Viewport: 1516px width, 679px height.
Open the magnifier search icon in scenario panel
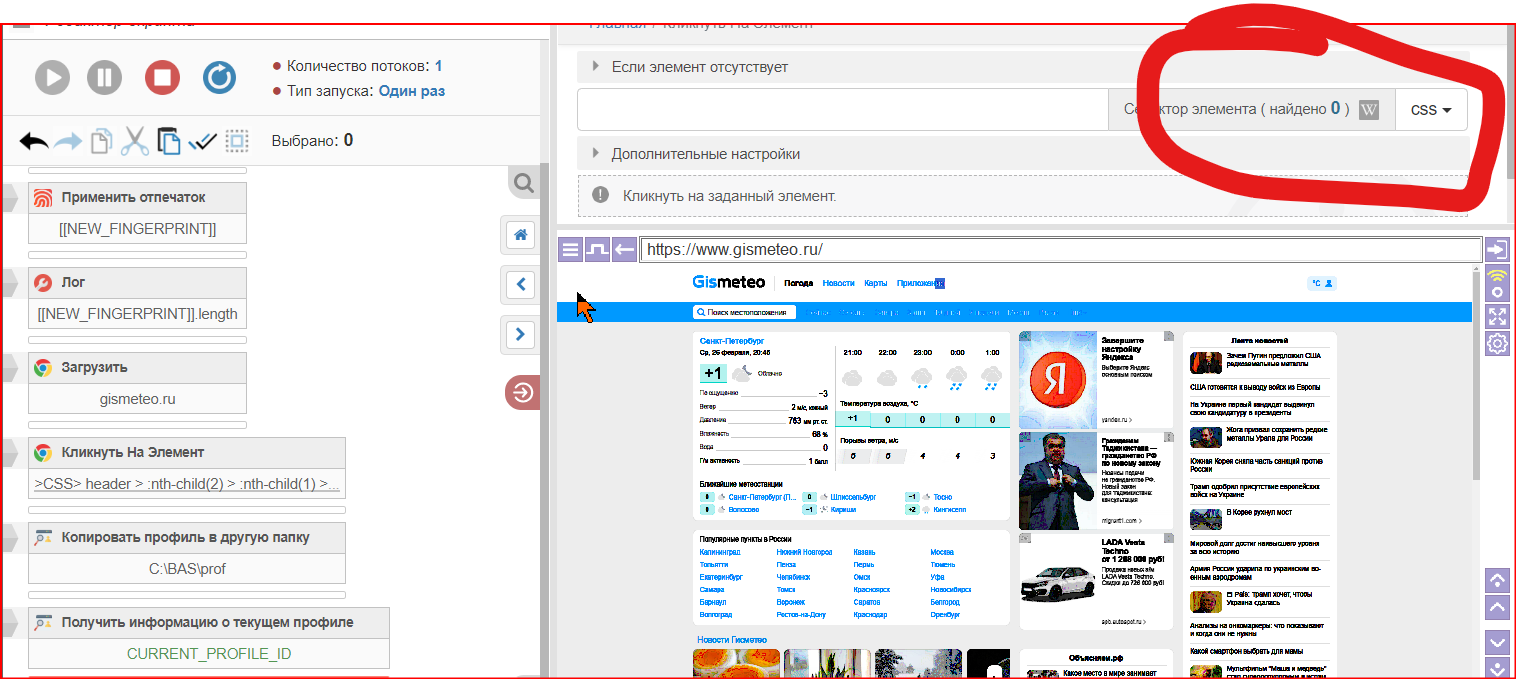point(522,183)
